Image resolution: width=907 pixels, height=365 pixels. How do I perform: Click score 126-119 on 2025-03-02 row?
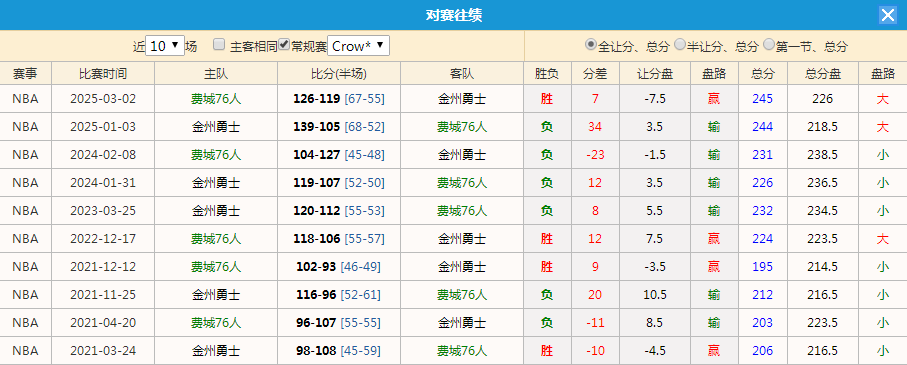pyautogui.click(x=316, y=99)
